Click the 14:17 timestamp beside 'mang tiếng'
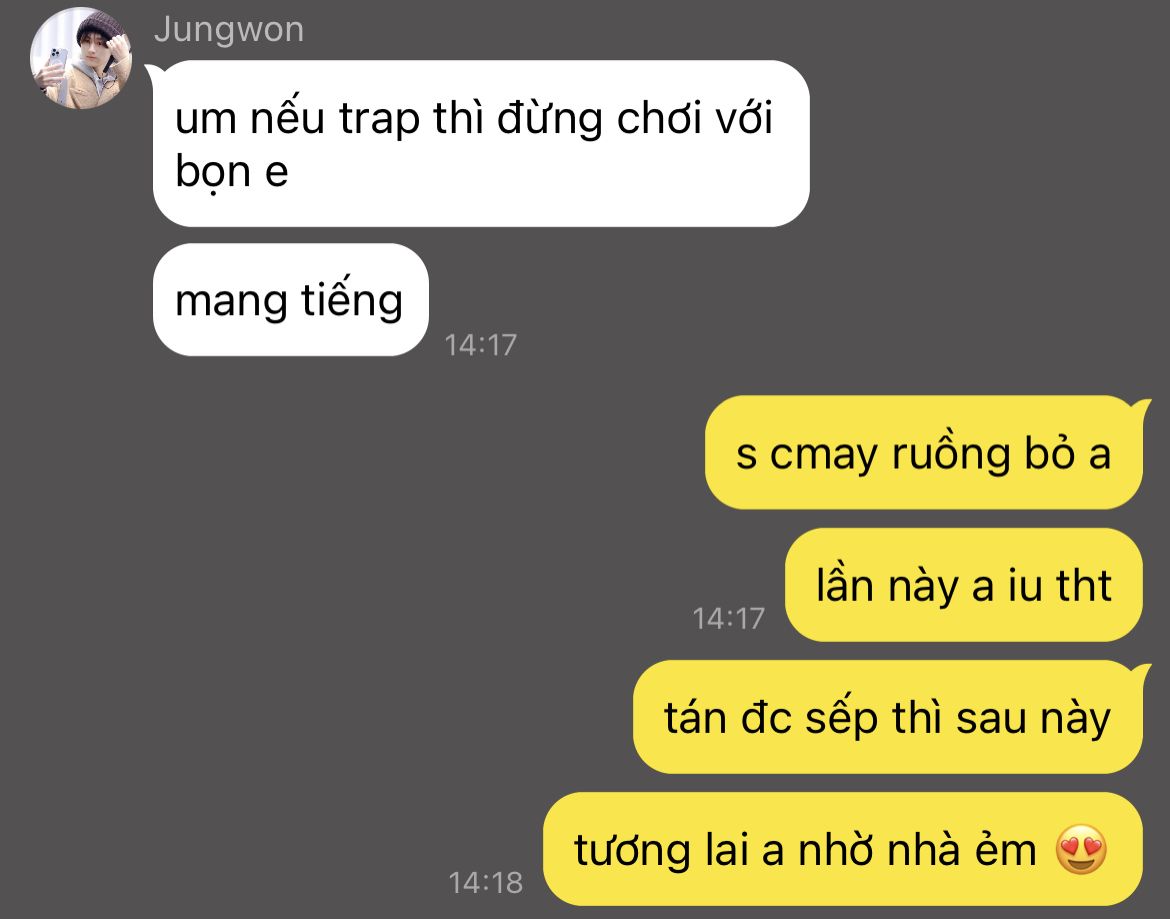This screenshot has height=919, width=1170. 481,345
